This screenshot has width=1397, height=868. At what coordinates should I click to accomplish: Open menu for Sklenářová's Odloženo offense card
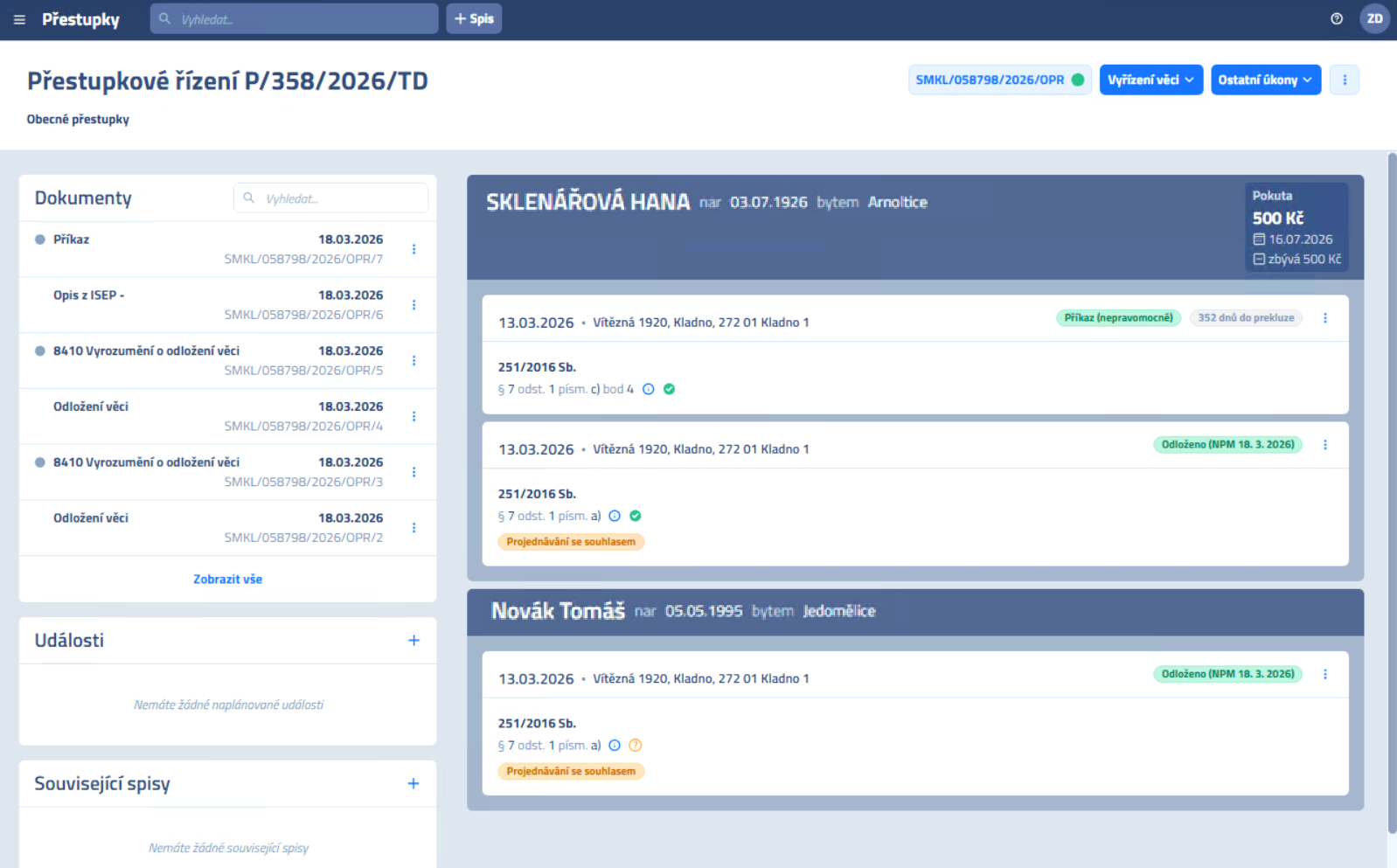coord(1325,445)
